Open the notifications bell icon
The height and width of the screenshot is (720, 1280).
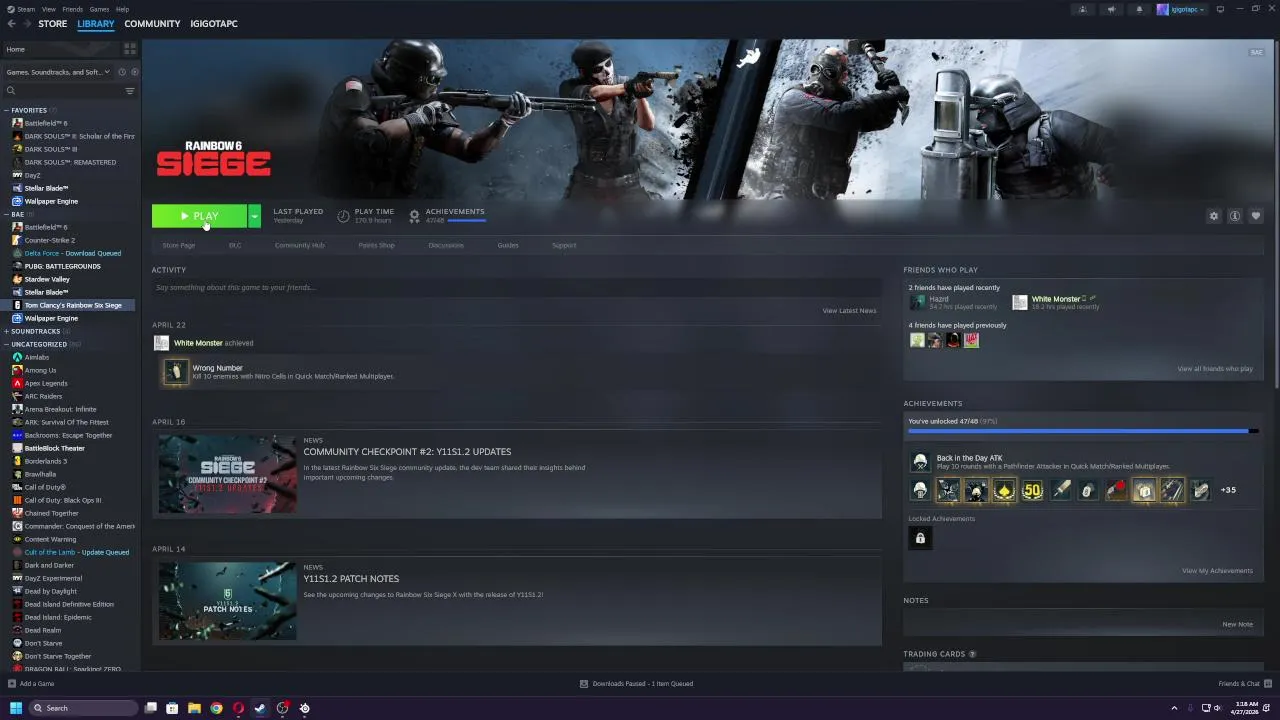[x=1139, y=9]
